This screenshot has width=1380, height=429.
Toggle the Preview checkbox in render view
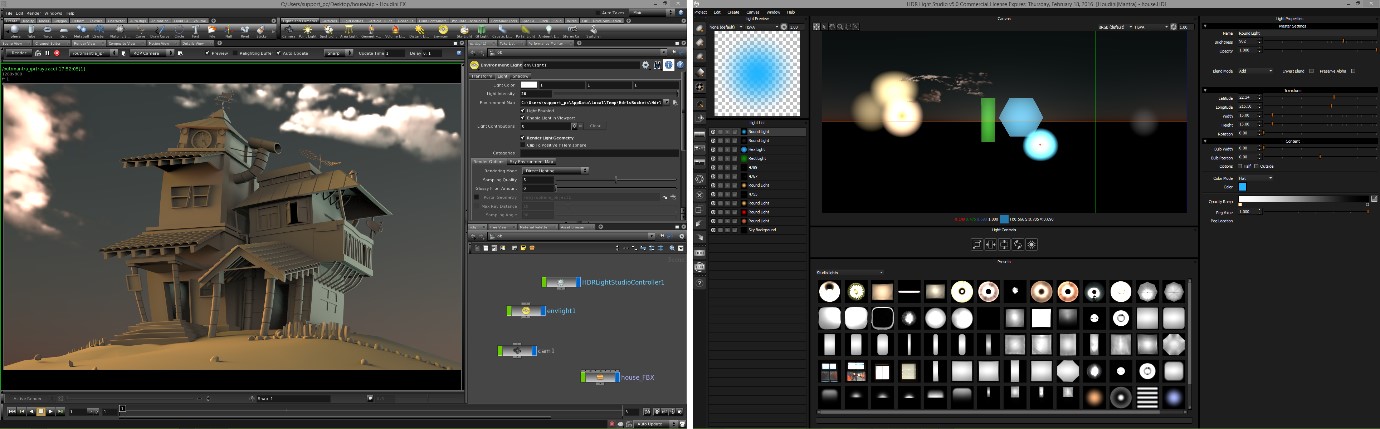(207, 53)
